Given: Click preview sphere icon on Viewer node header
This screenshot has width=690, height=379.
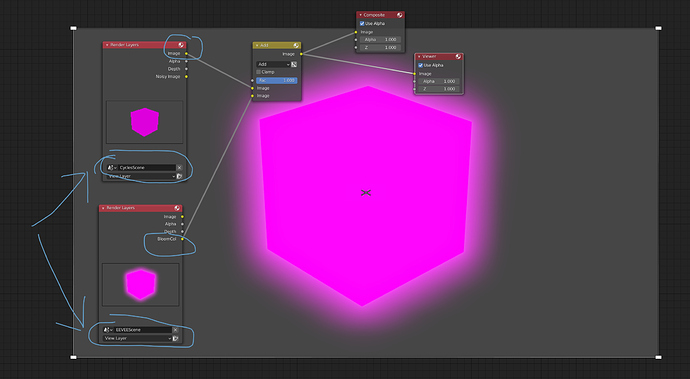Looking at the screenshot, I should (x=458, y=56).
